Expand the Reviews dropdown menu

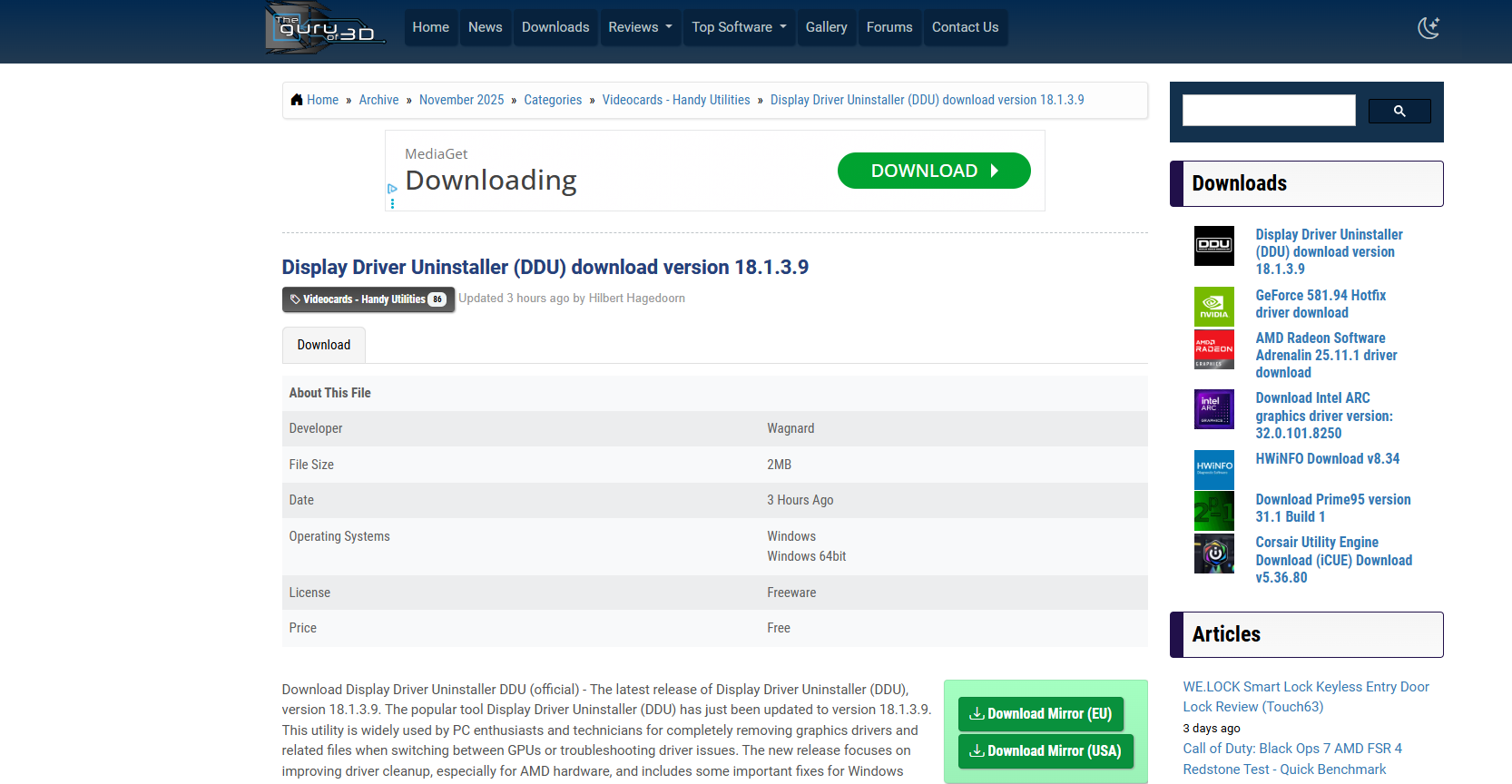pos(640,27)
